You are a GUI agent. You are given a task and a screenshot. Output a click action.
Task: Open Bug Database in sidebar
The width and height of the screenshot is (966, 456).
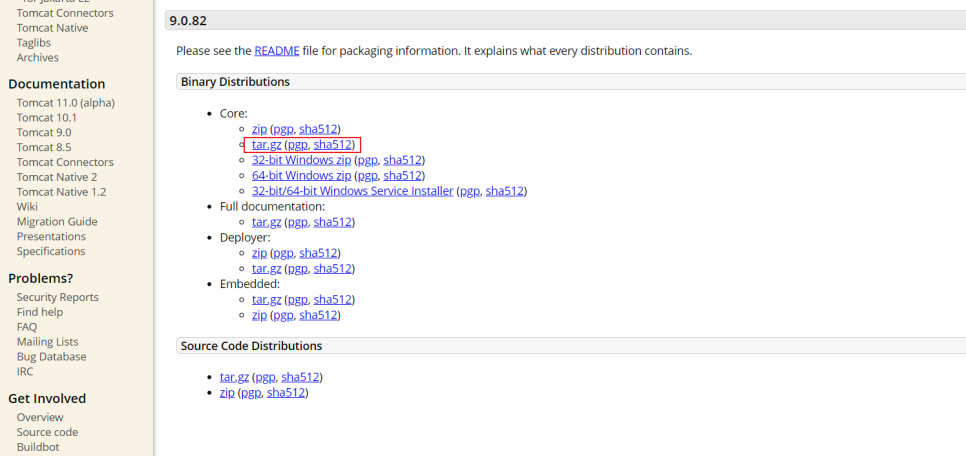(x=52, y=356)
